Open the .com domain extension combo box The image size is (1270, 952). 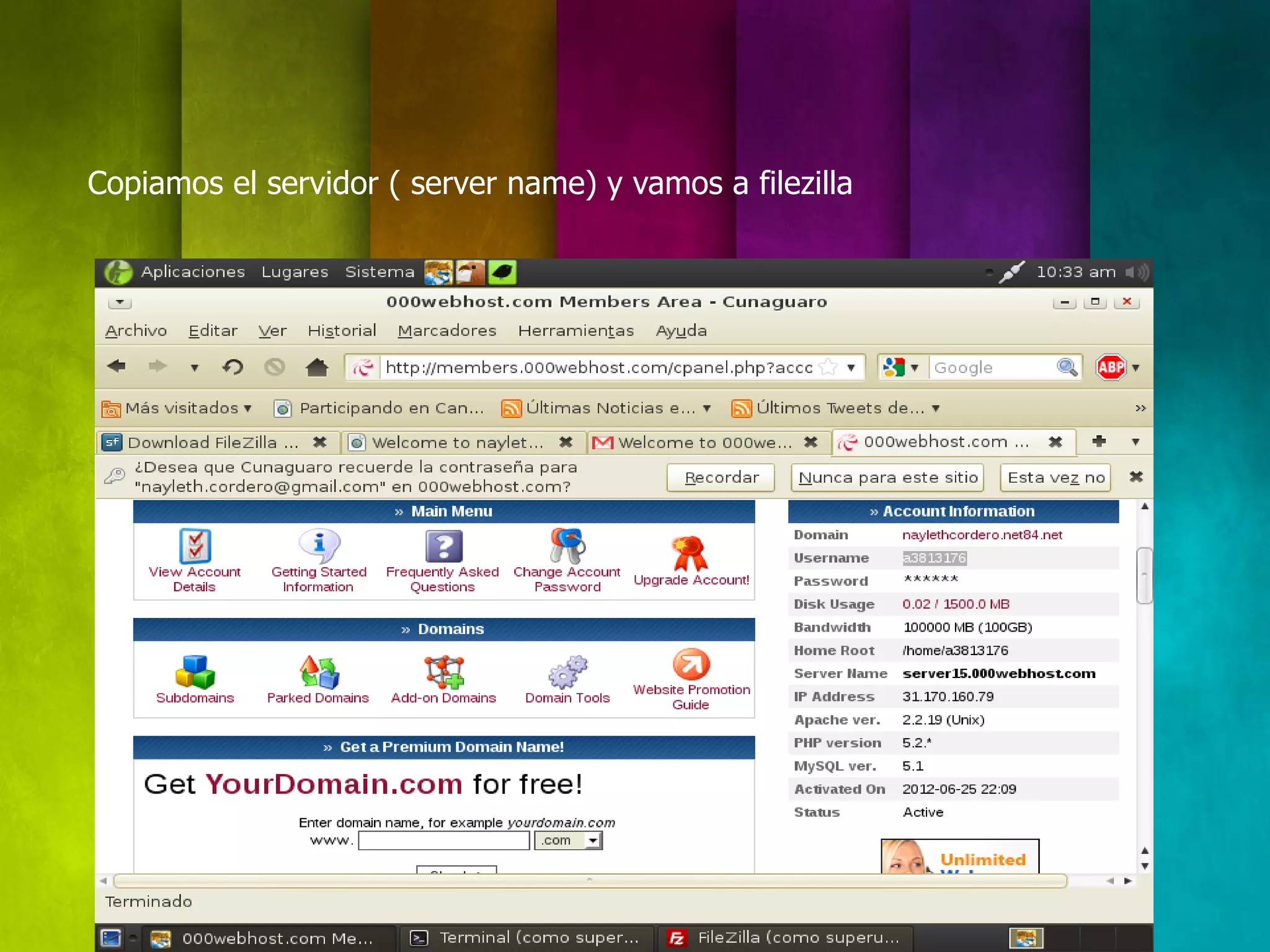click(568, 840)
